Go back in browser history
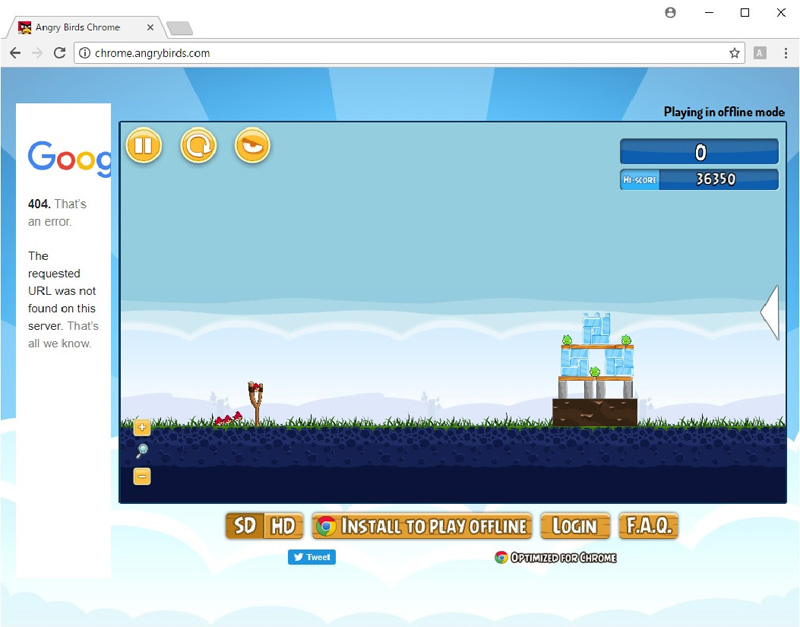 (x=15, y=53)
